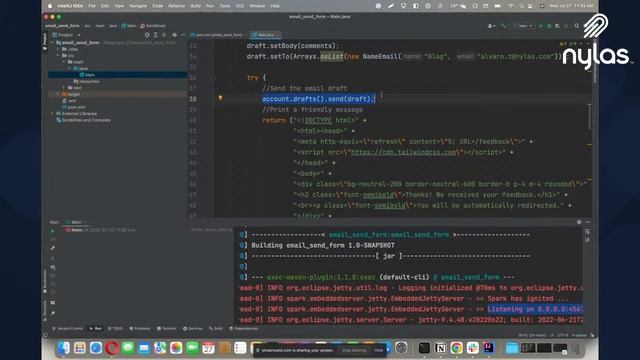Click the wrench icon in Run panel
The image size is (640, 360).
coord(53,248)
